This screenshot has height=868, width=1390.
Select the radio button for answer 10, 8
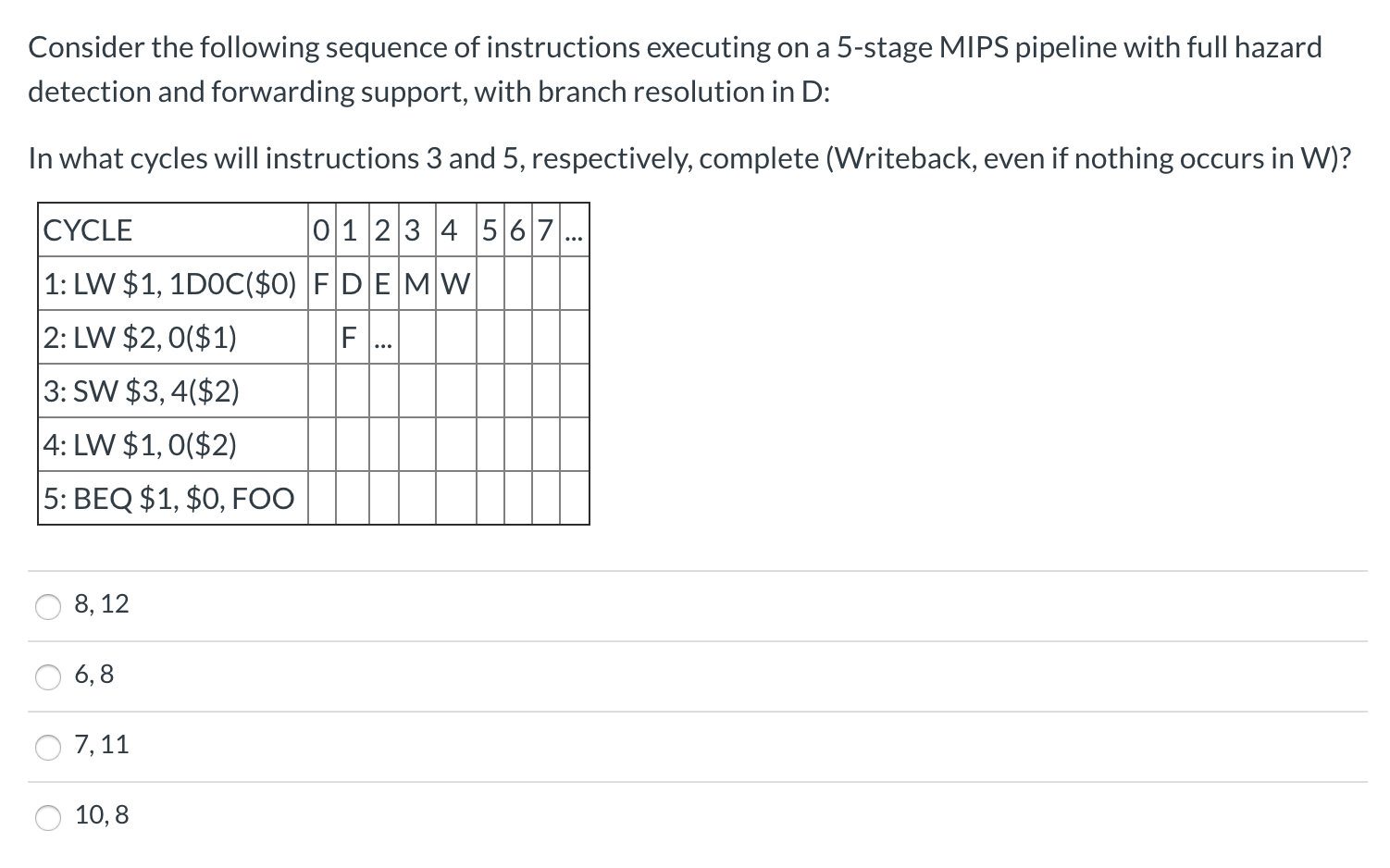coord(48,817)
